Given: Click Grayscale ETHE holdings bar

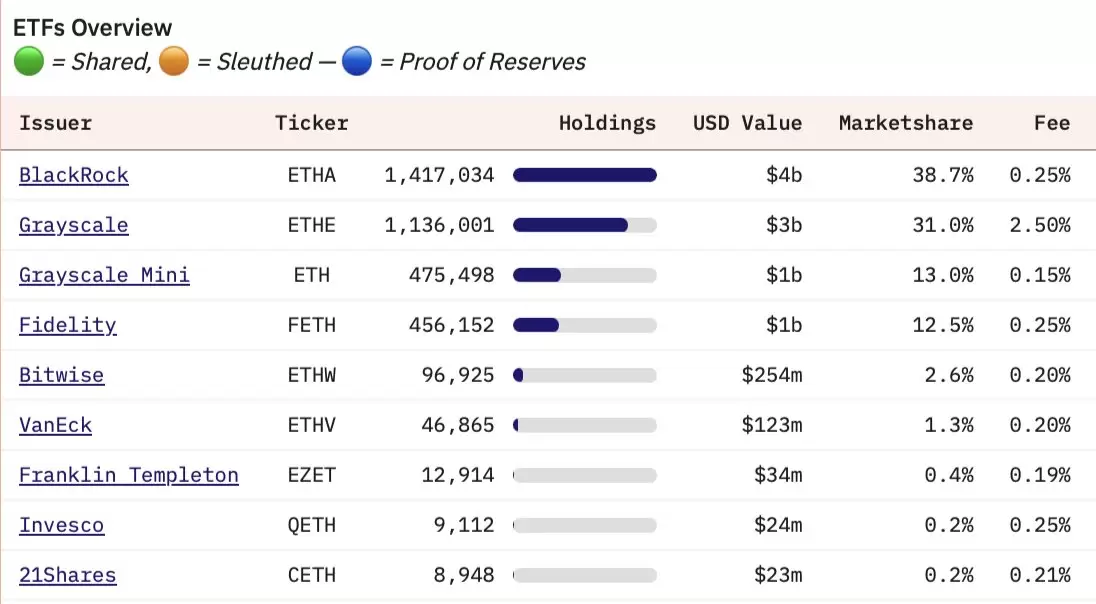Looking at the screenshot, I should [x=585, y=225].
